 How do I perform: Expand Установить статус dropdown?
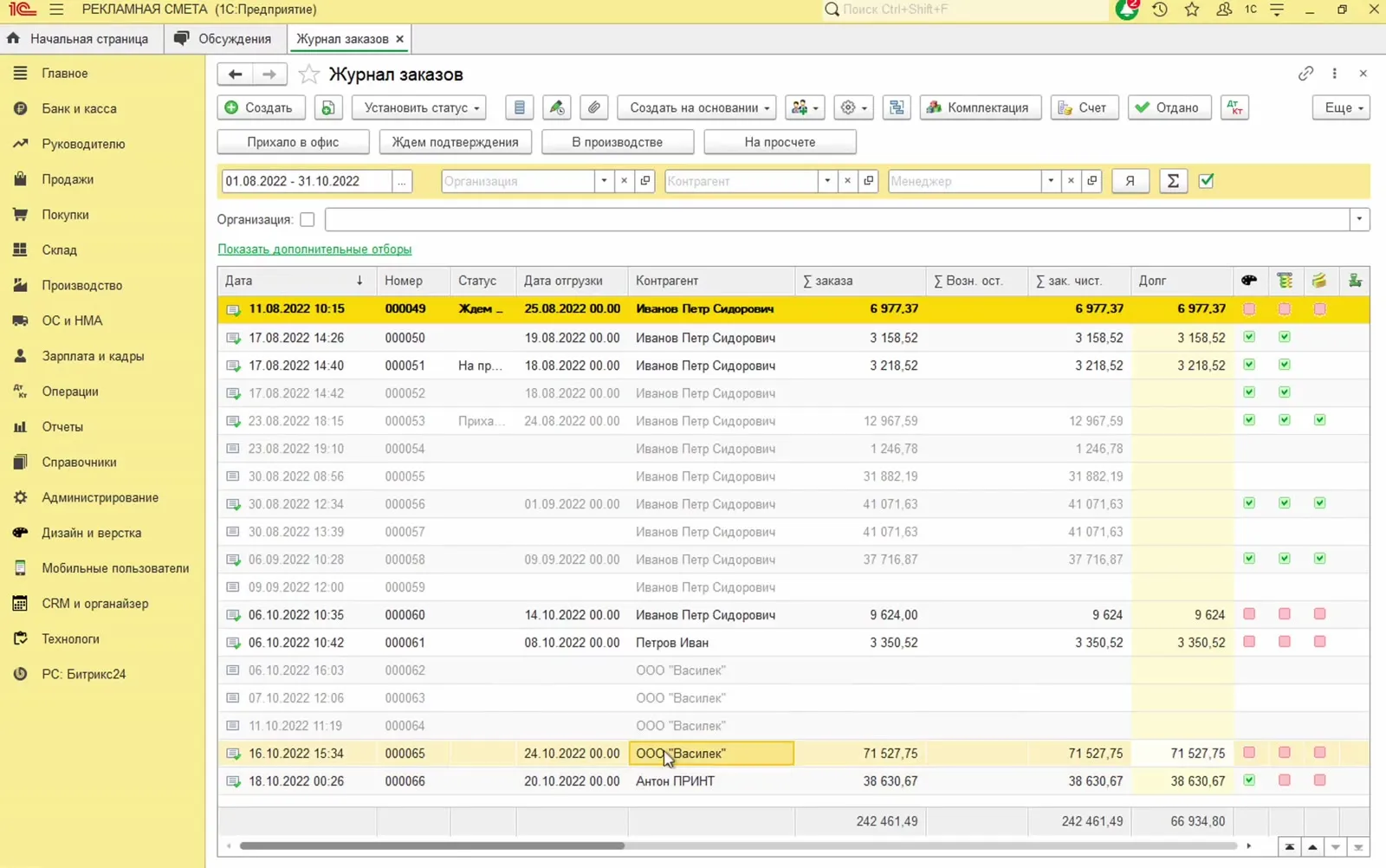[x=420, y=107]
